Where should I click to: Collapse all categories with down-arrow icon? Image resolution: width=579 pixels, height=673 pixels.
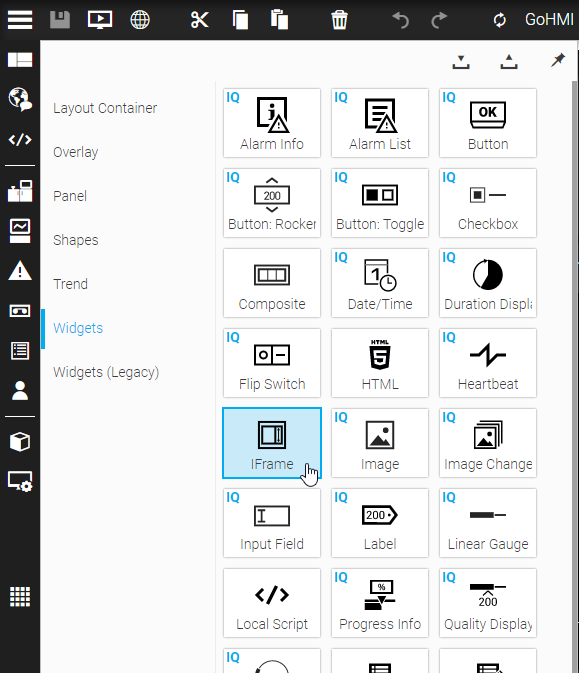click(461, 62)
